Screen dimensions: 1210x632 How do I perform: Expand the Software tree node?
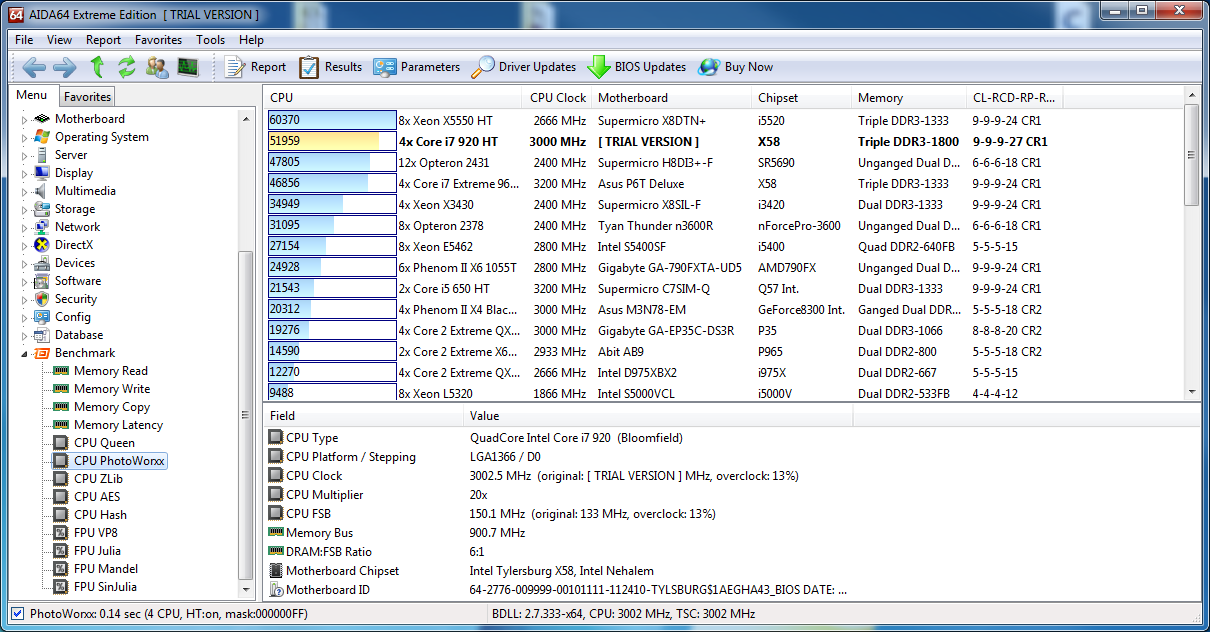[x=24, y=281]
